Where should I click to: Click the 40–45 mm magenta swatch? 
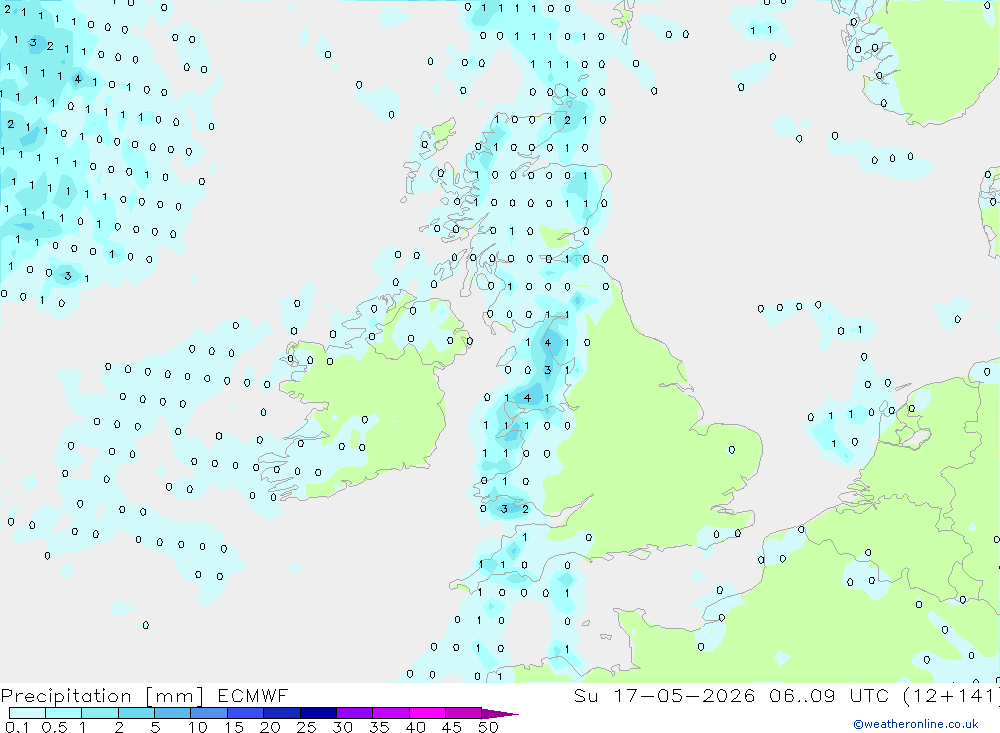(427, 713)
